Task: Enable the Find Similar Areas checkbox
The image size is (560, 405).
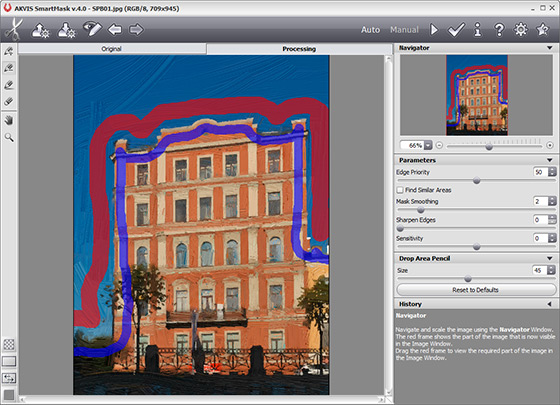Action: click(400, 190)
